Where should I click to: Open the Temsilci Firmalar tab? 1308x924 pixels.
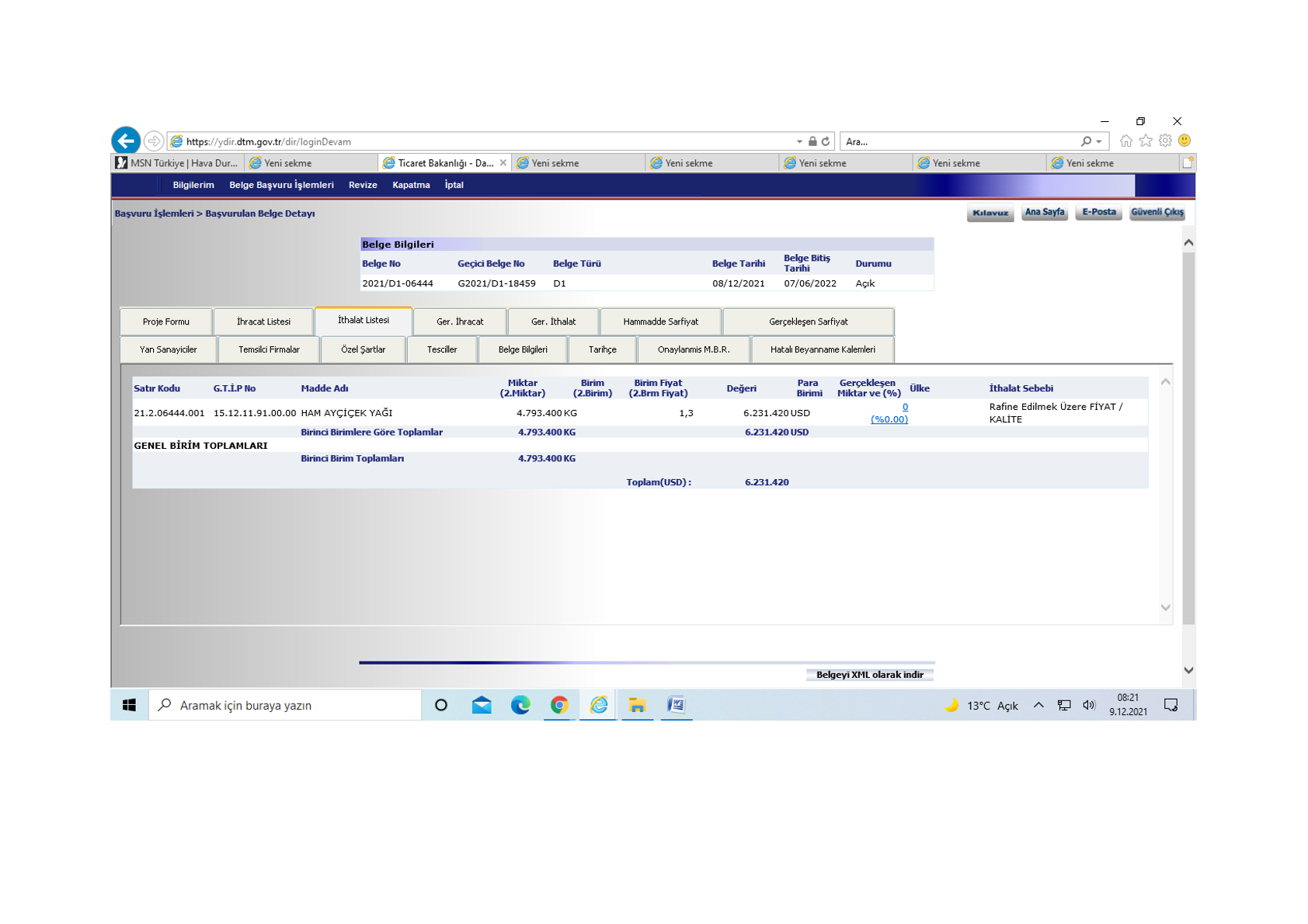269,349
